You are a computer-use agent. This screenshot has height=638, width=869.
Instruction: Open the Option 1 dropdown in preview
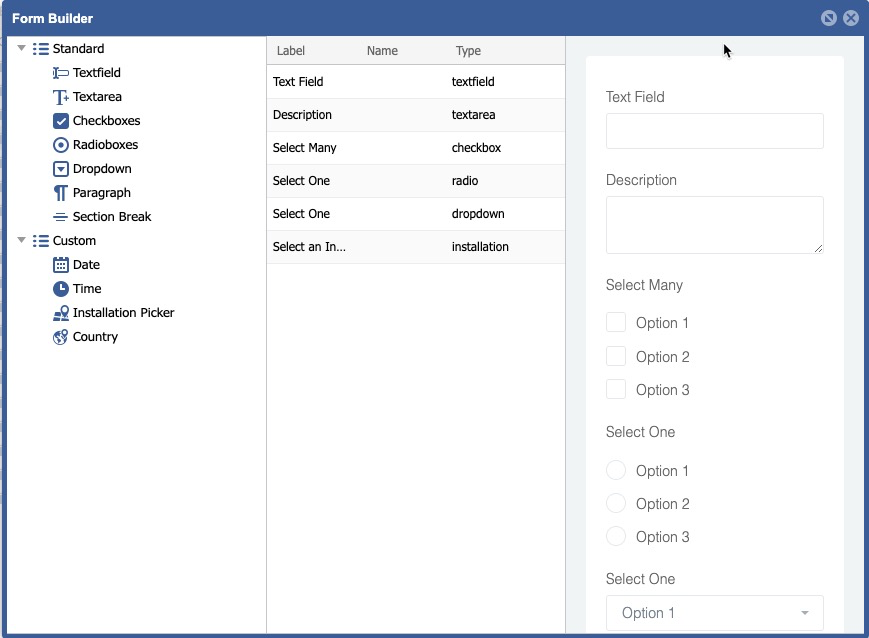714,613
